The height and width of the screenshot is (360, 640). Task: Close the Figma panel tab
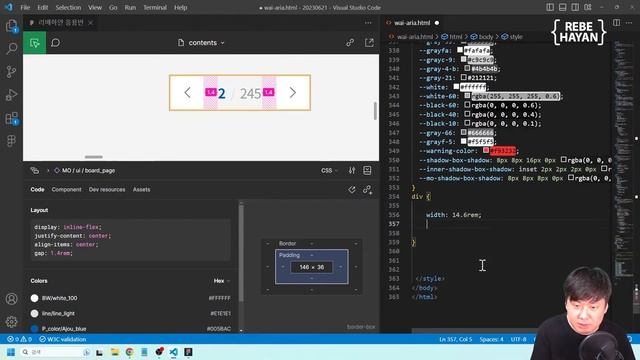coord(91,23)
